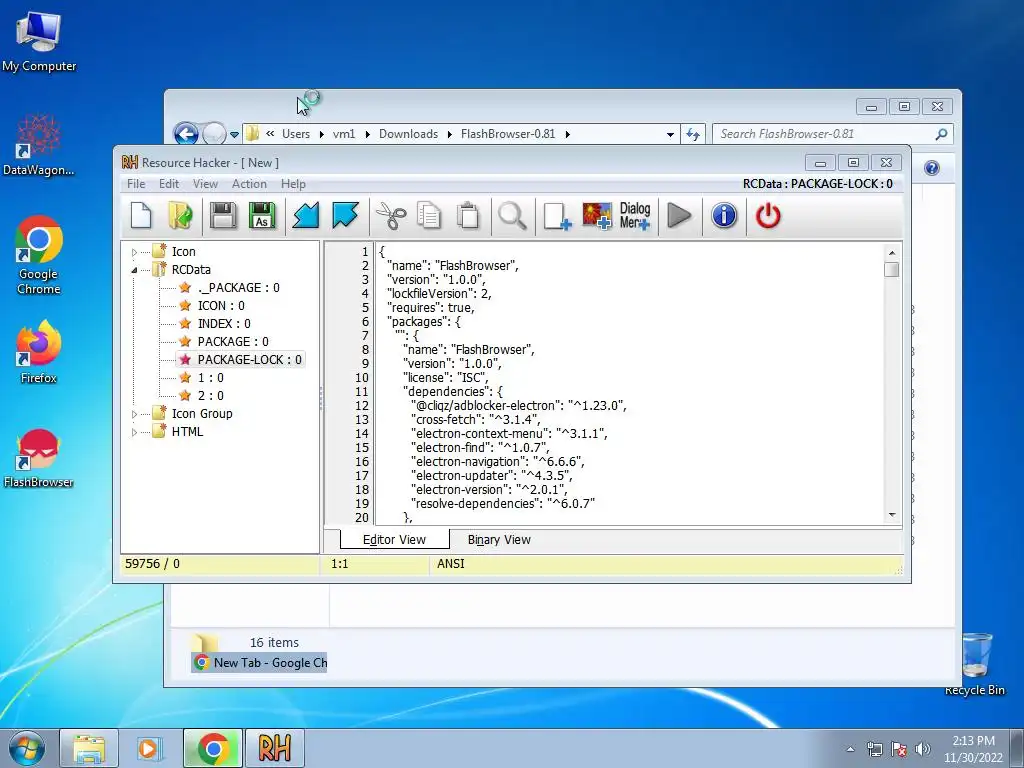Switch to the Editor View tab

pos(394,540)
